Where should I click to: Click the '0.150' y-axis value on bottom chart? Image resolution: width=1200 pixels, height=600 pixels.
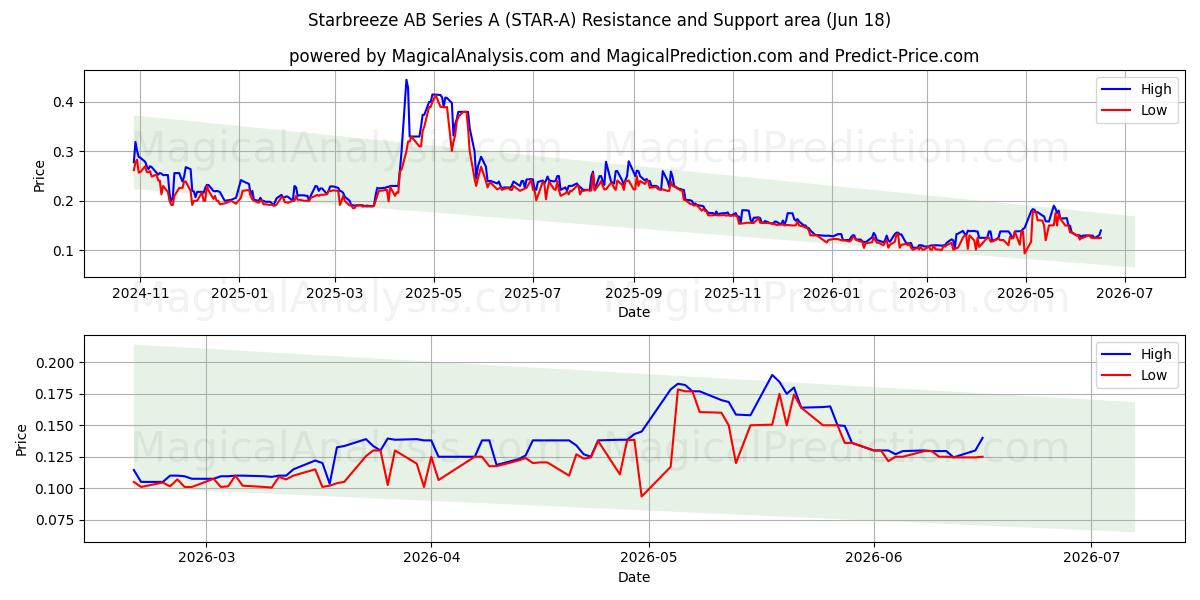point(57,426)
